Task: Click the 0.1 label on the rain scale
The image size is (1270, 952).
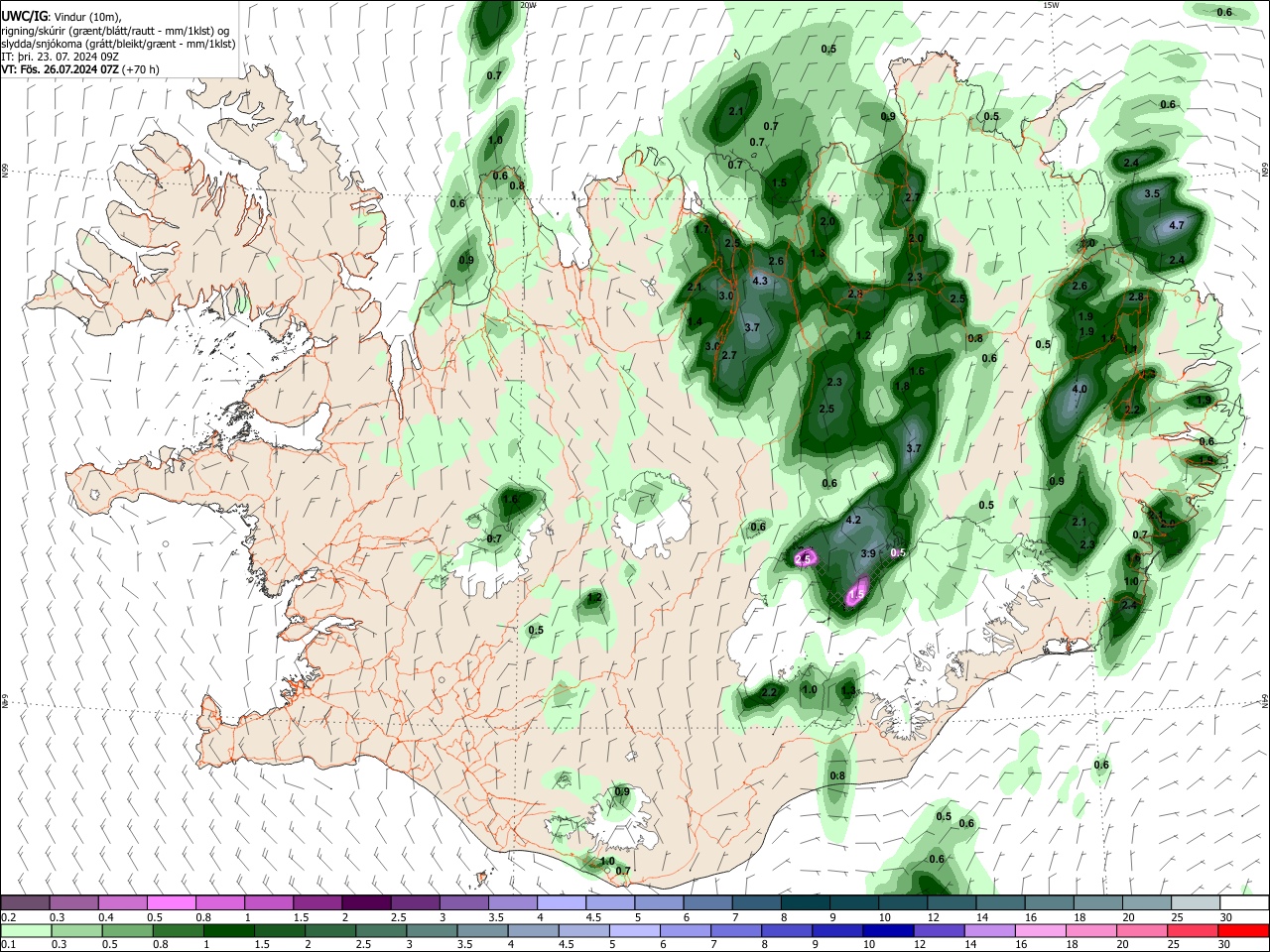Action: pos(9,945)
